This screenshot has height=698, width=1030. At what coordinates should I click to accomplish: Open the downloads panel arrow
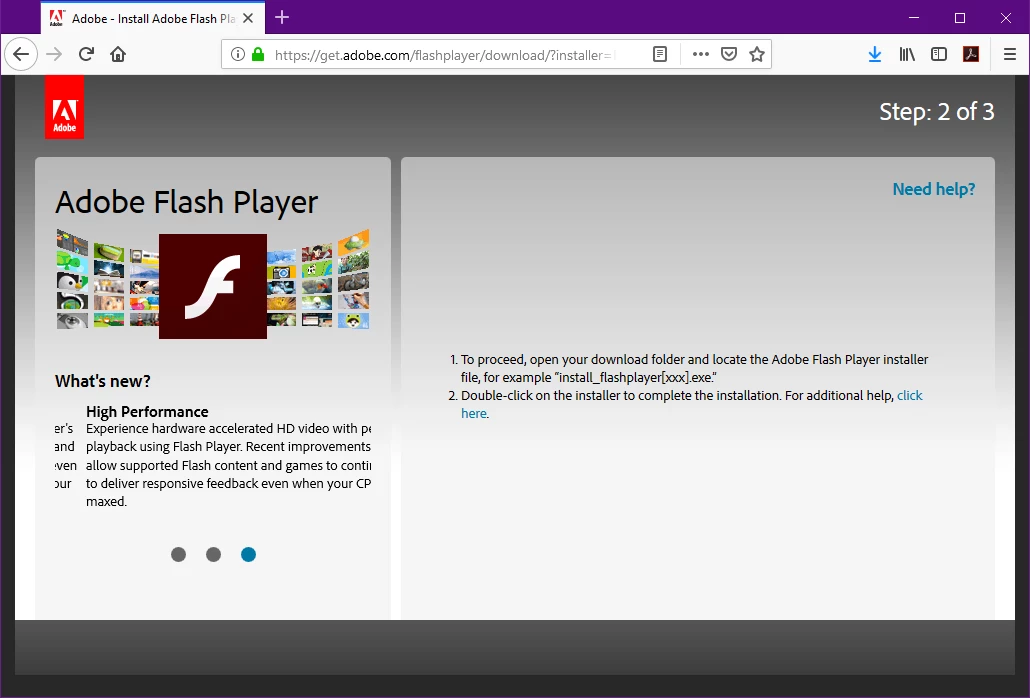874,54
